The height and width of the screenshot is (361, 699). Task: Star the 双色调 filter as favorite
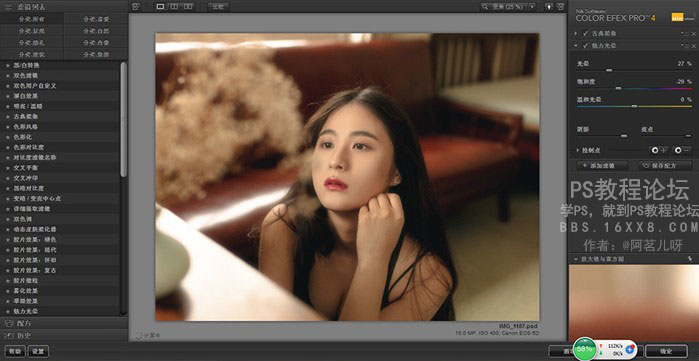point(8,219)
